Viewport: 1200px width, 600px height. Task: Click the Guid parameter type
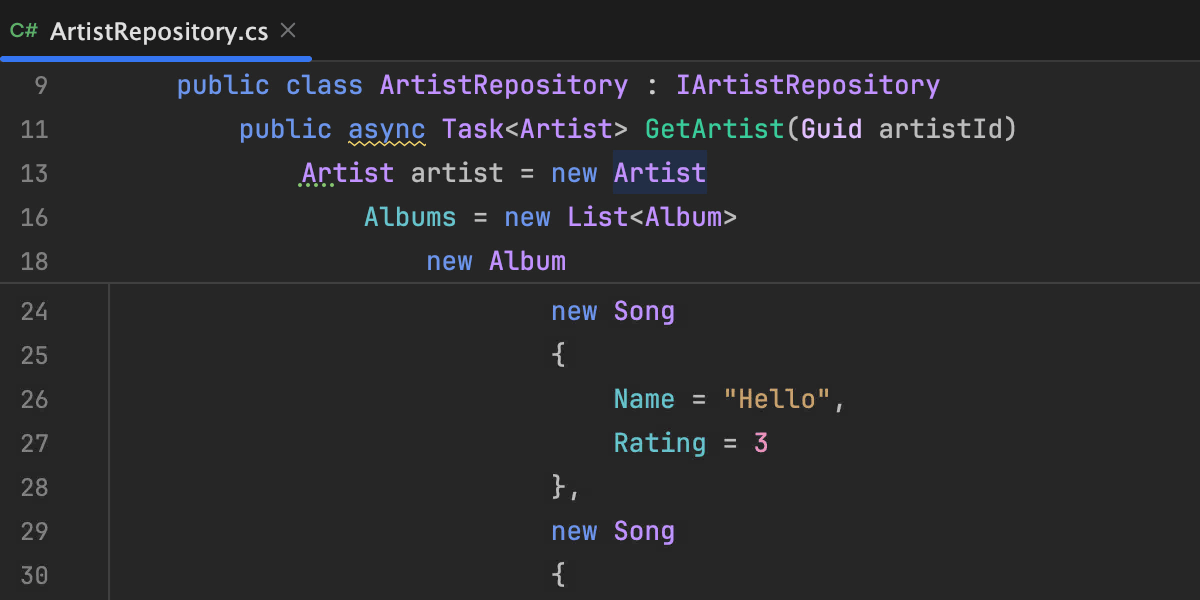(832, 130)
